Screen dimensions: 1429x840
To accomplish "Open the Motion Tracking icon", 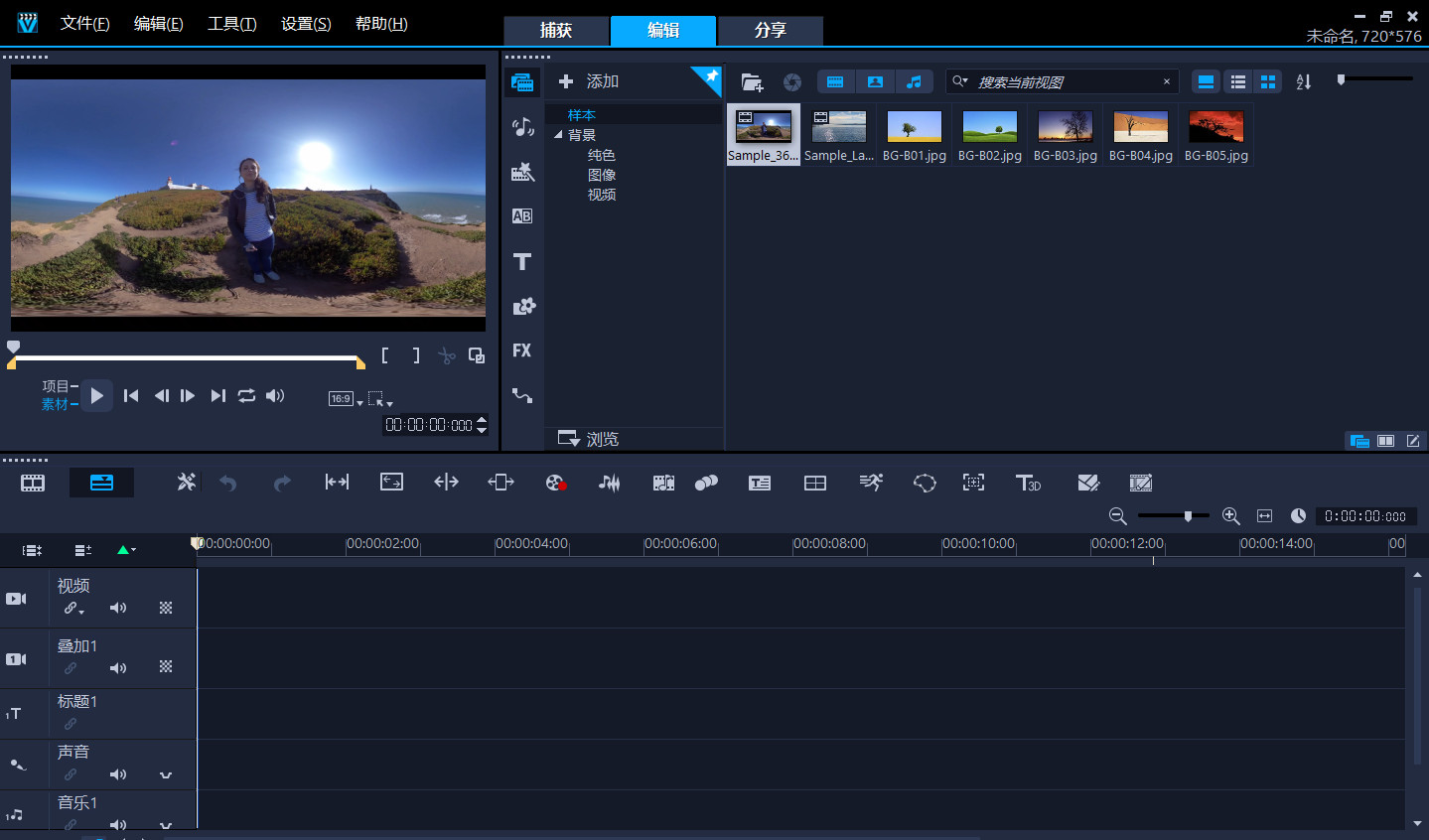I will [706, 483].
